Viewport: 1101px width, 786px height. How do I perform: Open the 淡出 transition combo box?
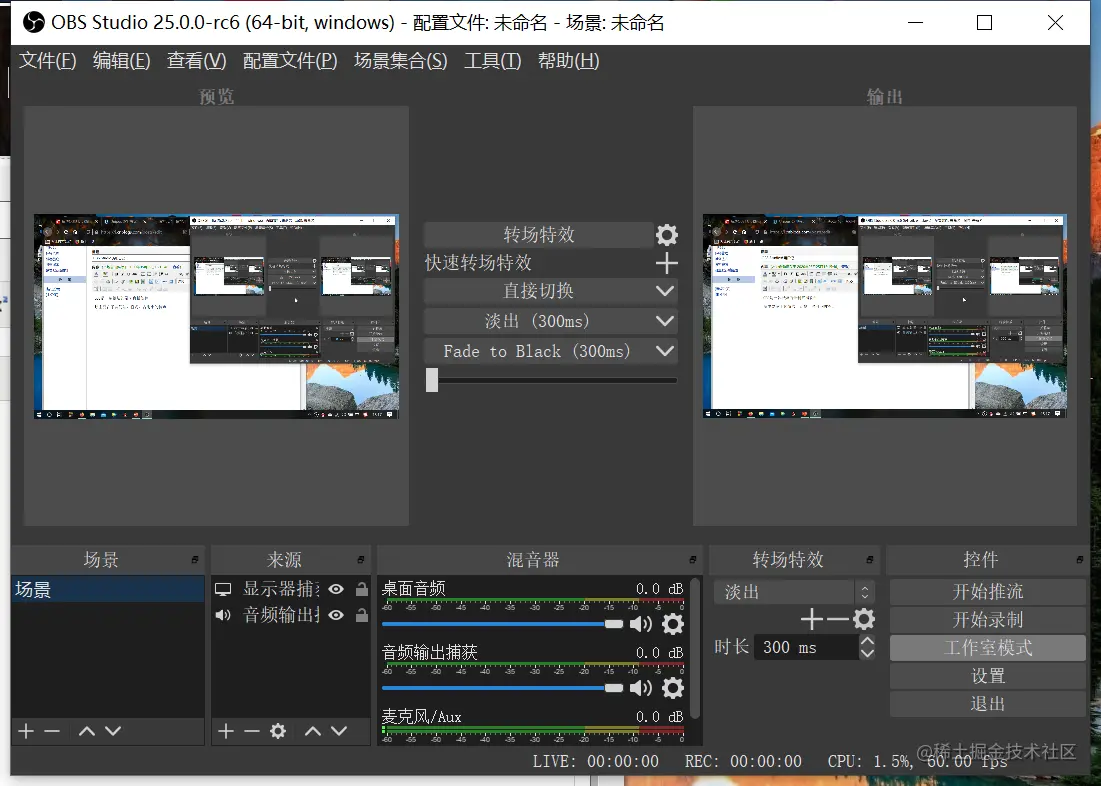coord(794,592)
